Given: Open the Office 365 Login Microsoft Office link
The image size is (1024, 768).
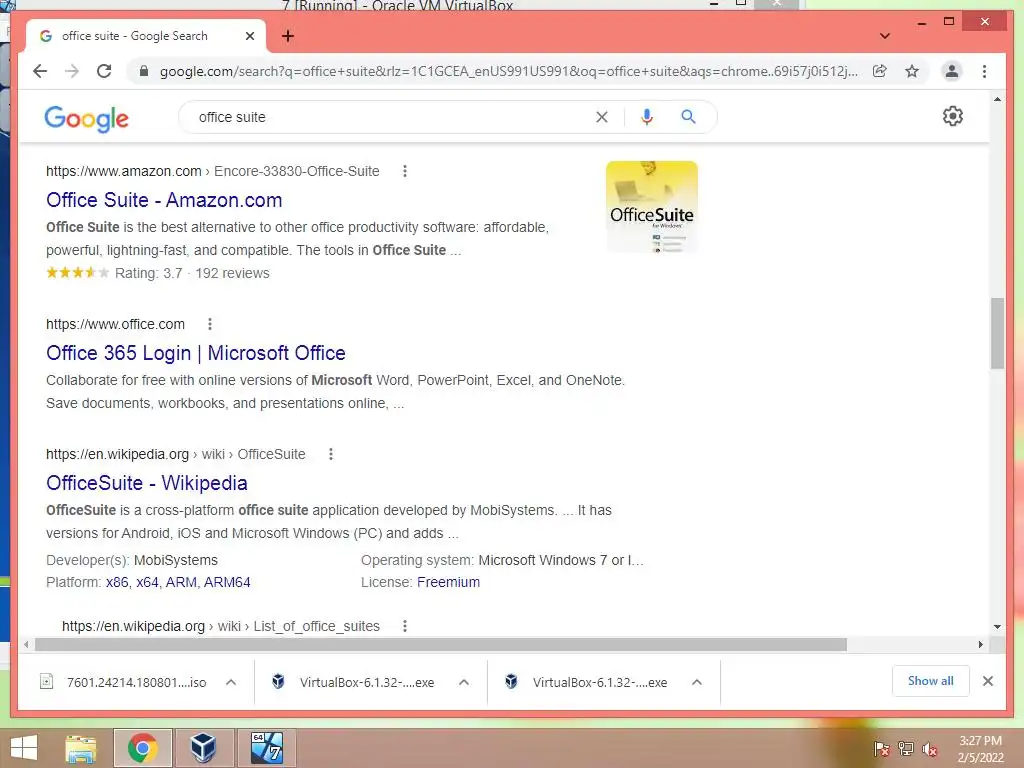Looking at the screenshot, I should [x=195, y=353].
